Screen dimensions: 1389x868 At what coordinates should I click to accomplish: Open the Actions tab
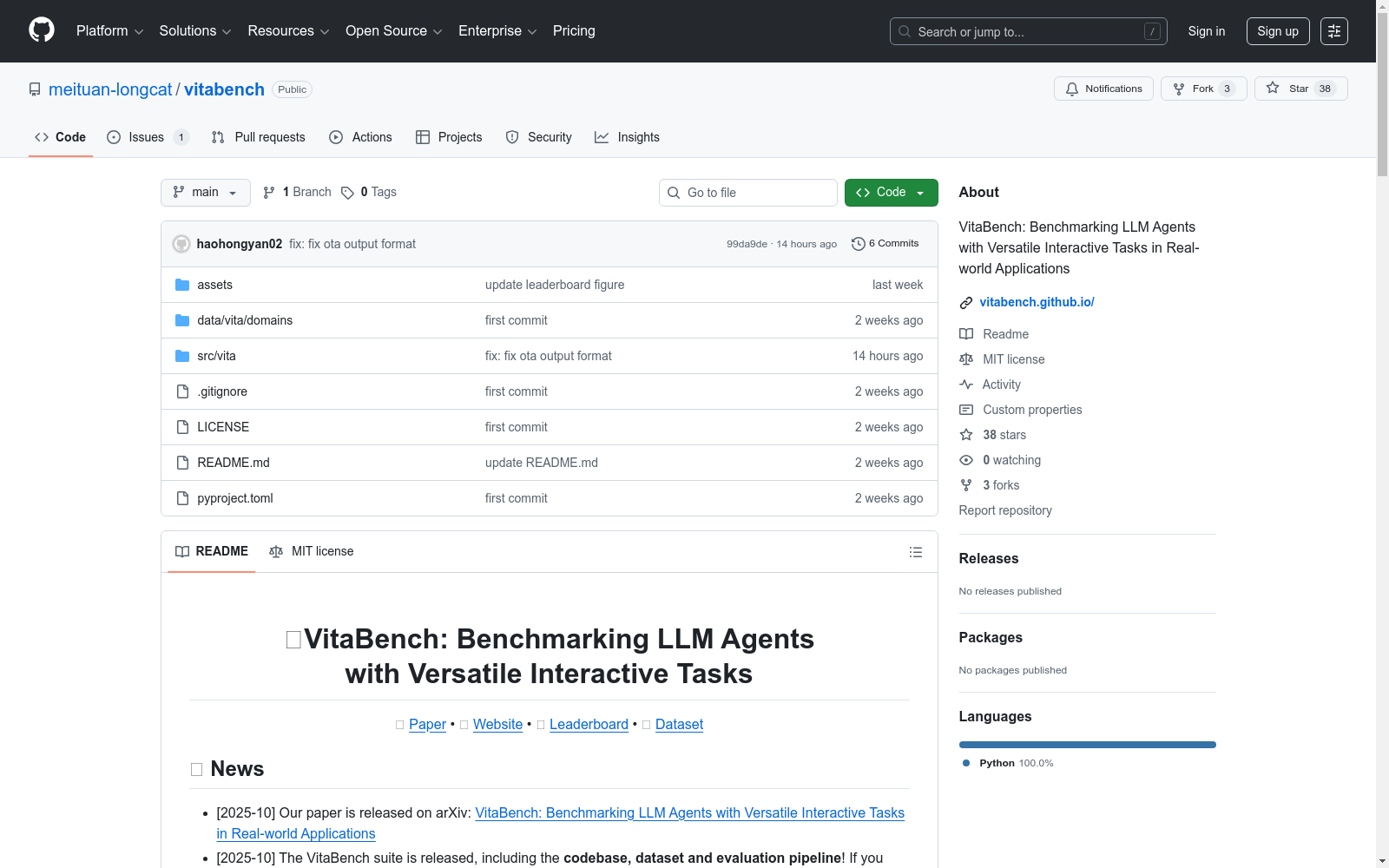(x=360, y=137)
